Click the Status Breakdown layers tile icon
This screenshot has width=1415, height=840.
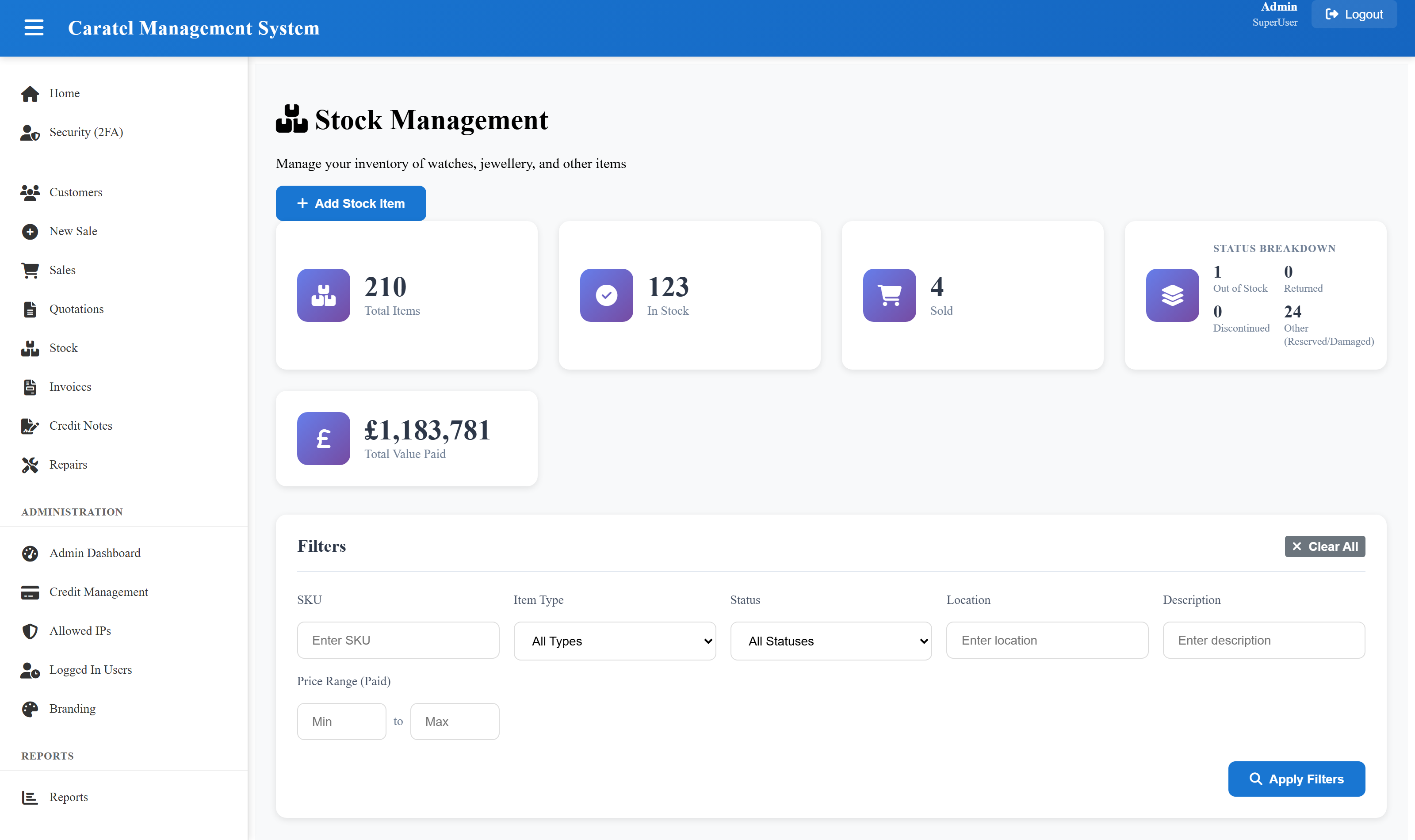point(1173,295)
